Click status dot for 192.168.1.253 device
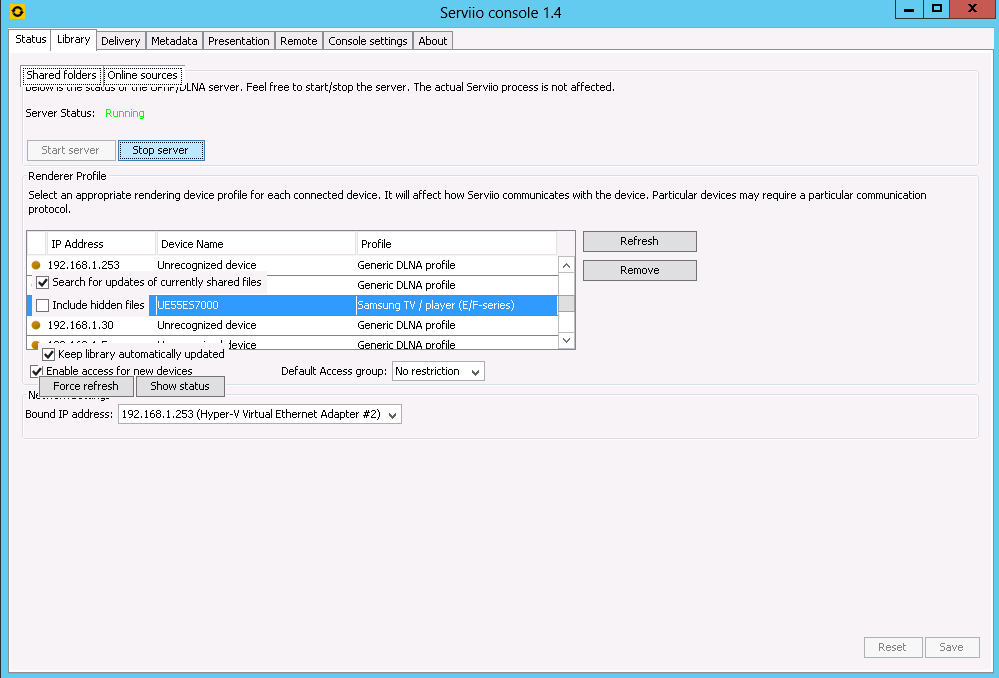The width and height of the screenshot is (999, 678). tap(36, 265)
